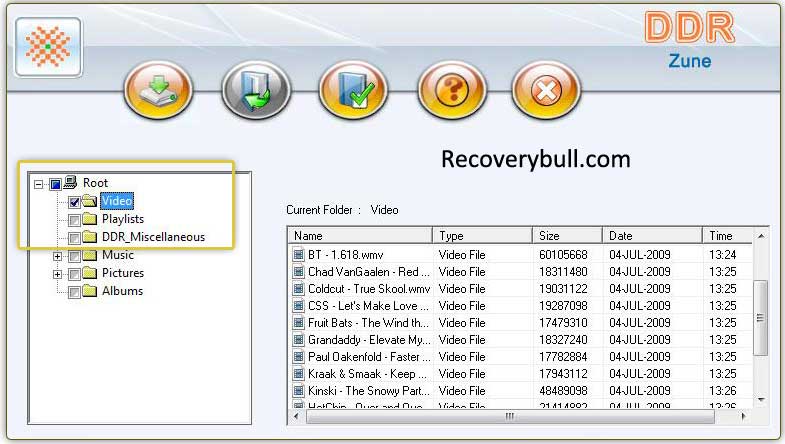
Task: Click size value 18311480
Action: (563, 272)
